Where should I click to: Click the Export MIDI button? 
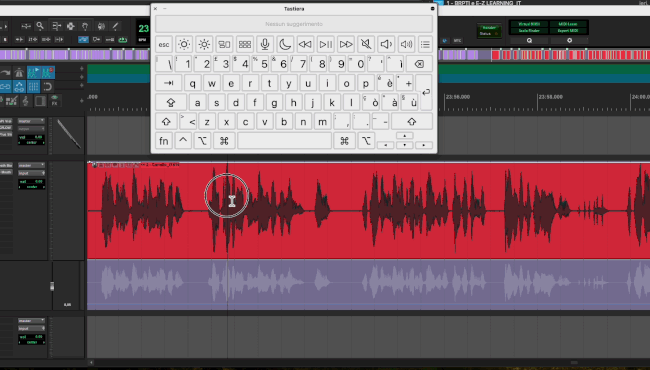568,31
